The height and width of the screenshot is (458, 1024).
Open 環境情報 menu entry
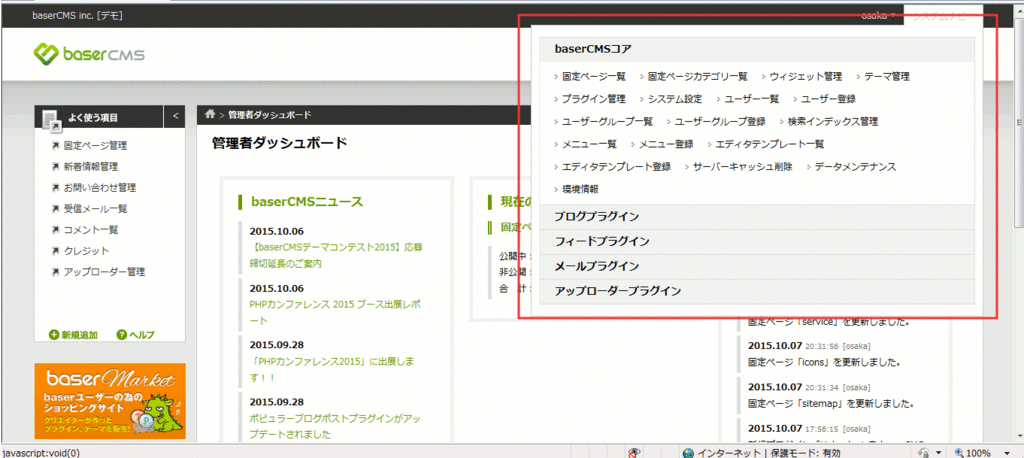coord(580,189)
